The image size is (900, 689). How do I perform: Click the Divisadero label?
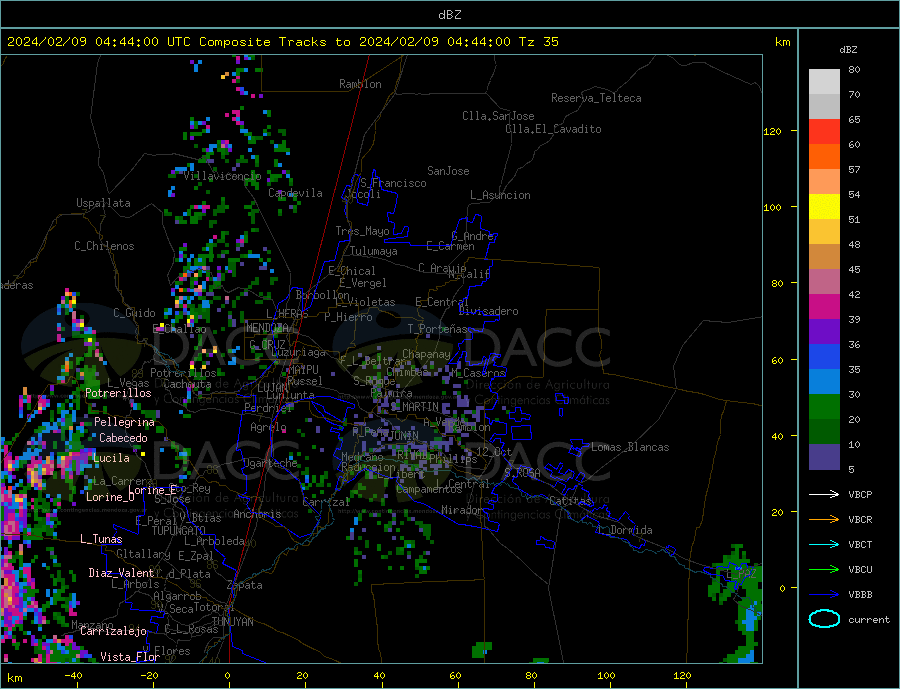[488, 311]
